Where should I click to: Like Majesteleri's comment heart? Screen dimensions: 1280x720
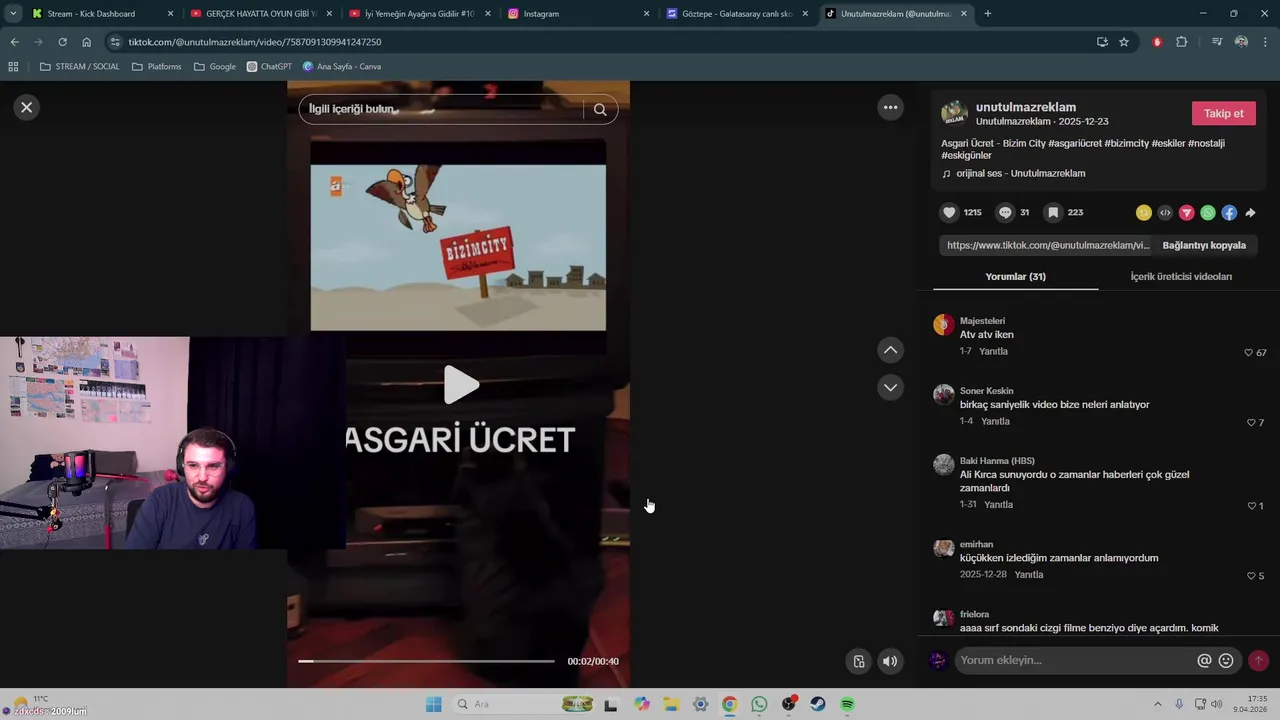point(1248,353)
